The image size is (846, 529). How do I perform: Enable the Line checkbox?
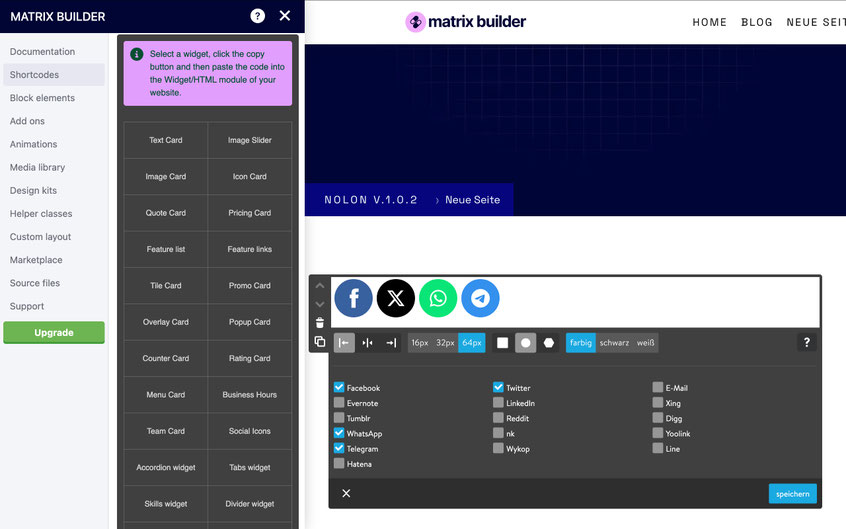pos(658,447)
